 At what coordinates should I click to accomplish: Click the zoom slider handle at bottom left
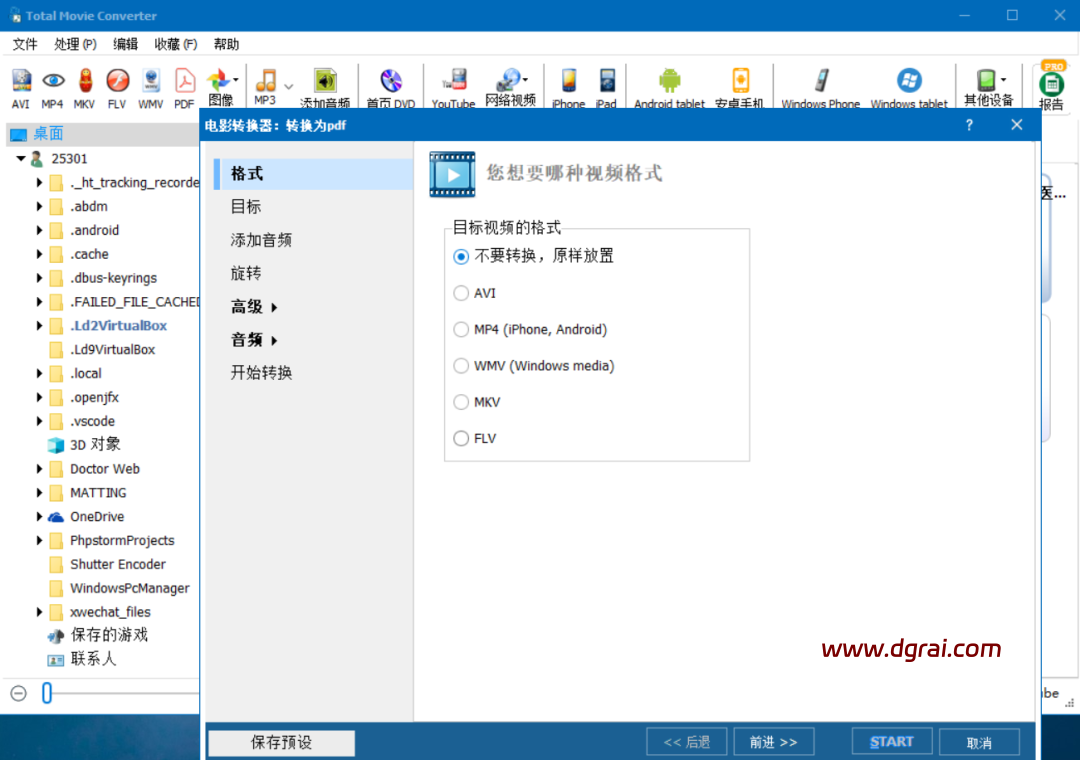click(46, 693)
